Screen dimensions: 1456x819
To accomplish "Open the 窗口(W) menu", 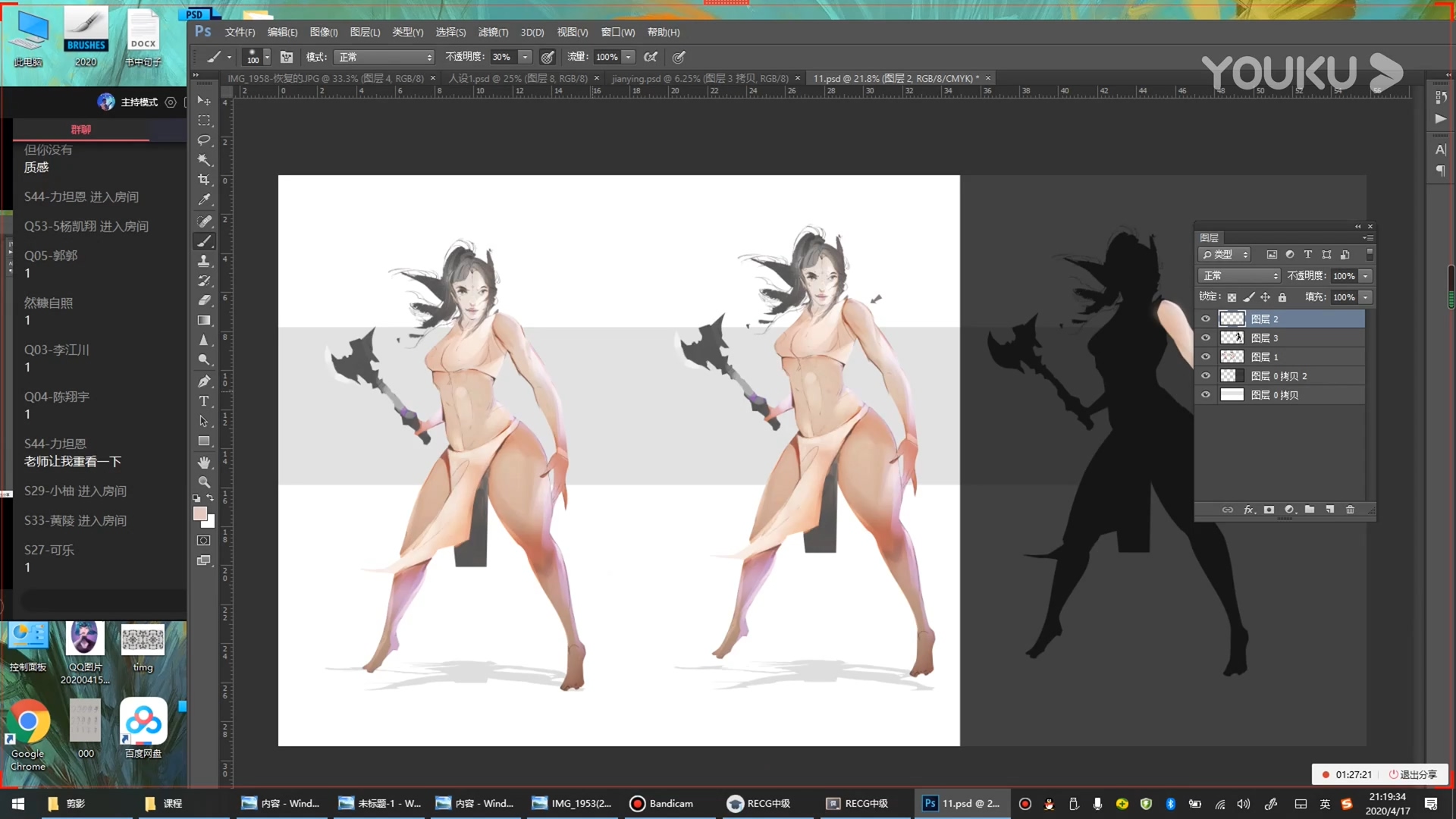I will point(618,32).
